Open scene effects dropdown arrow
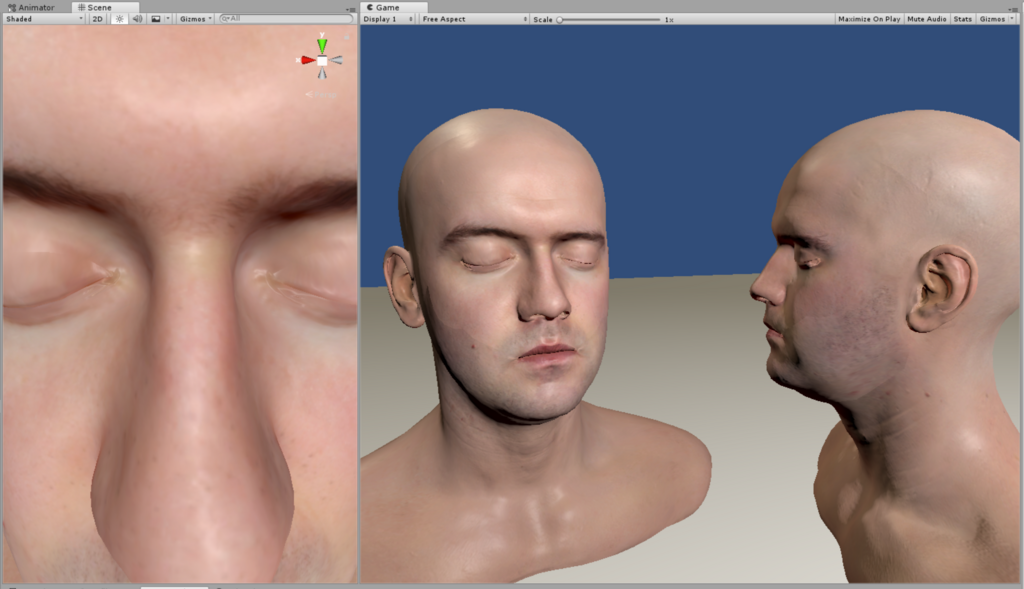Screen dimensions: 1024x589 [168, 19]
